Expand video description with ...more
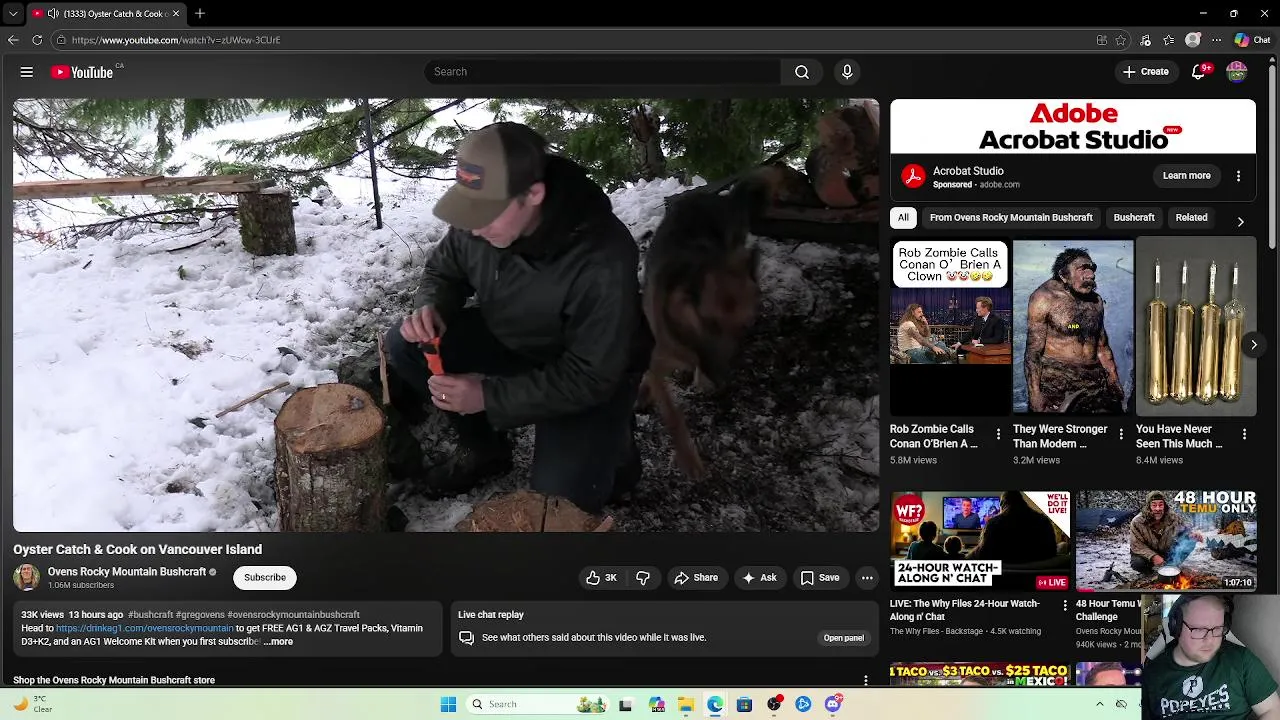This screenshot has width=1280, height=720. pyautogui.click(x=278, y=642)
